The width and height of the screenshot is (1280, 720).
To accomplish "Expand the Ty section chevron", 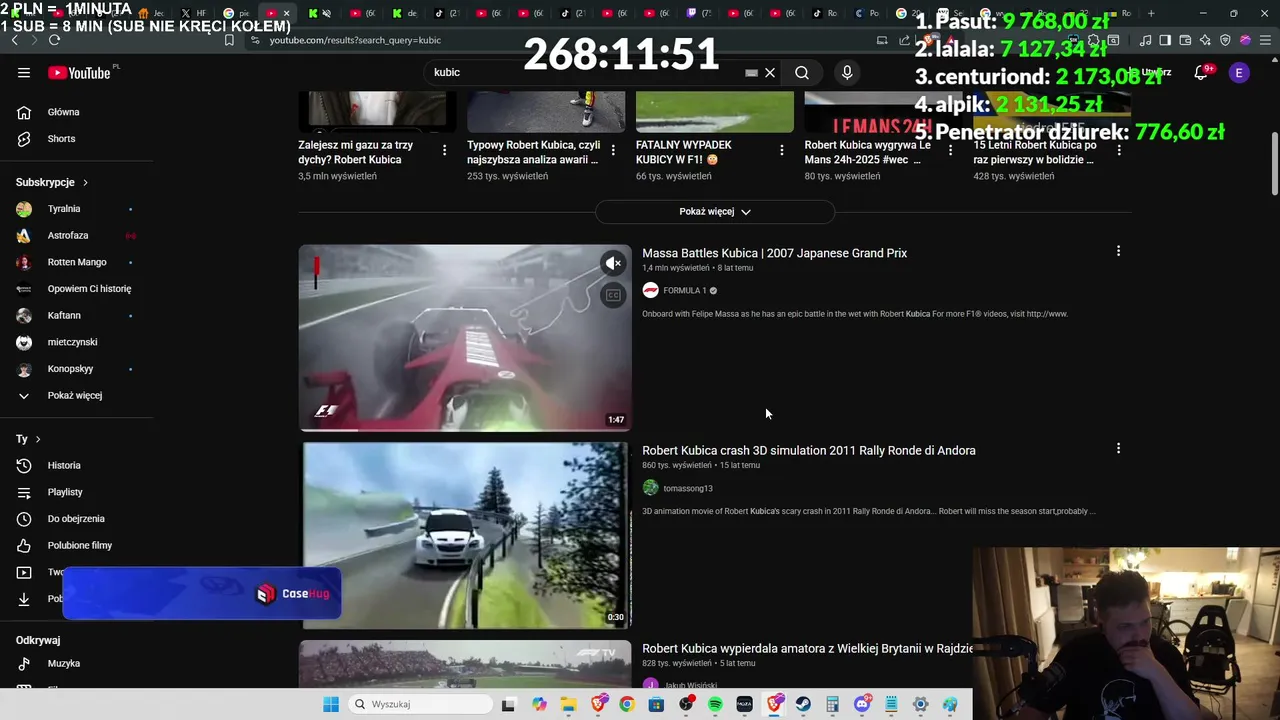I will [38, 439].
